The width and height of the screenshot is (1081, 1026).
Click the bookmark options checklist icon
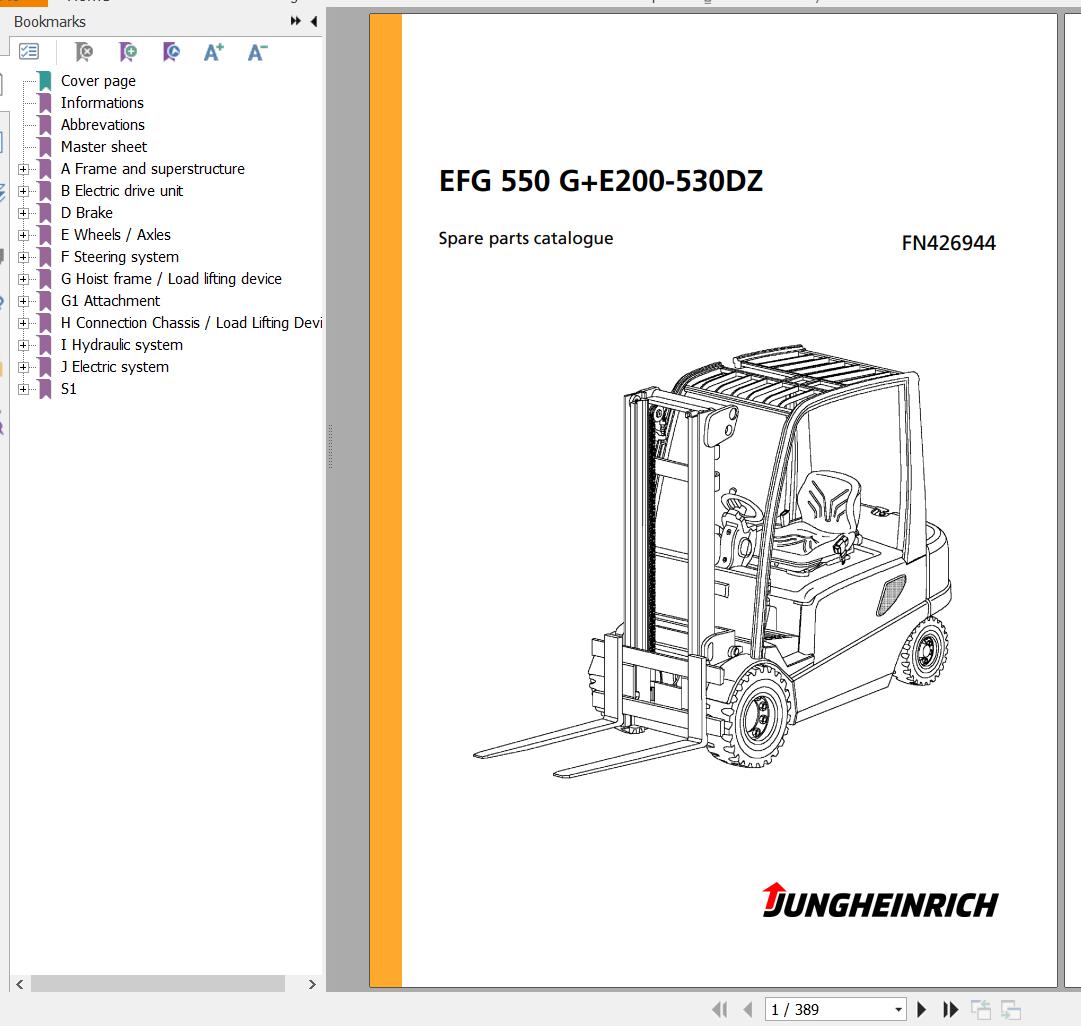tap(29, 52)
